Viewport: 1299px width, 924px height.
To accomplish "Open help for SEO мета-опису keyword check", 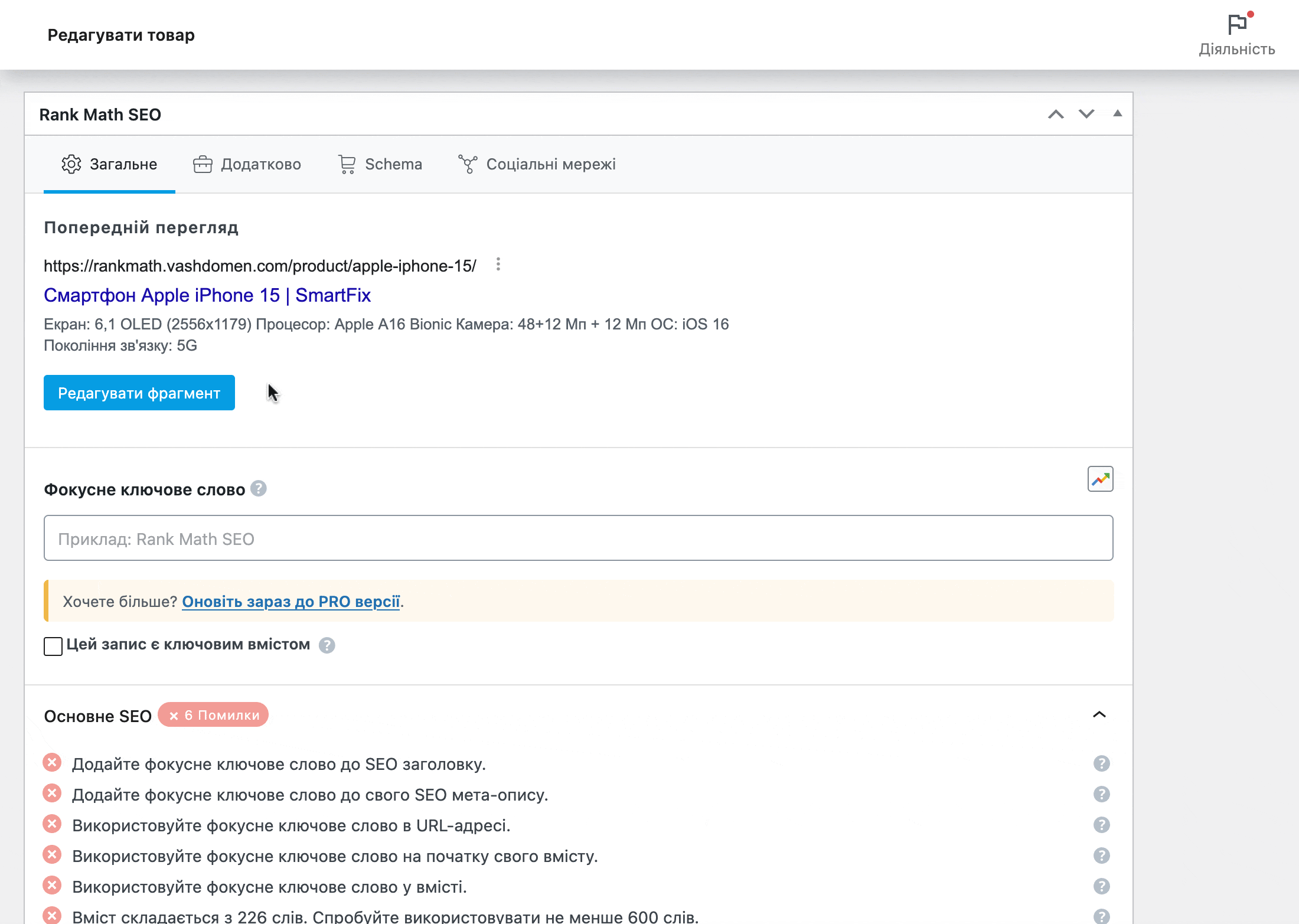I will click(1102, 794).
